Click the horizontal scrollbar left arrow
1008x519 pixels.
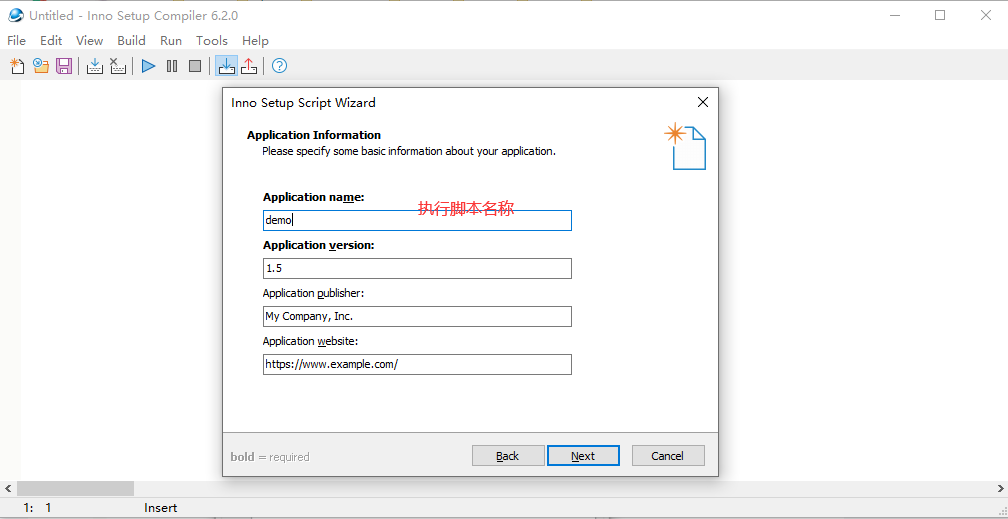(x=8, y=489)
